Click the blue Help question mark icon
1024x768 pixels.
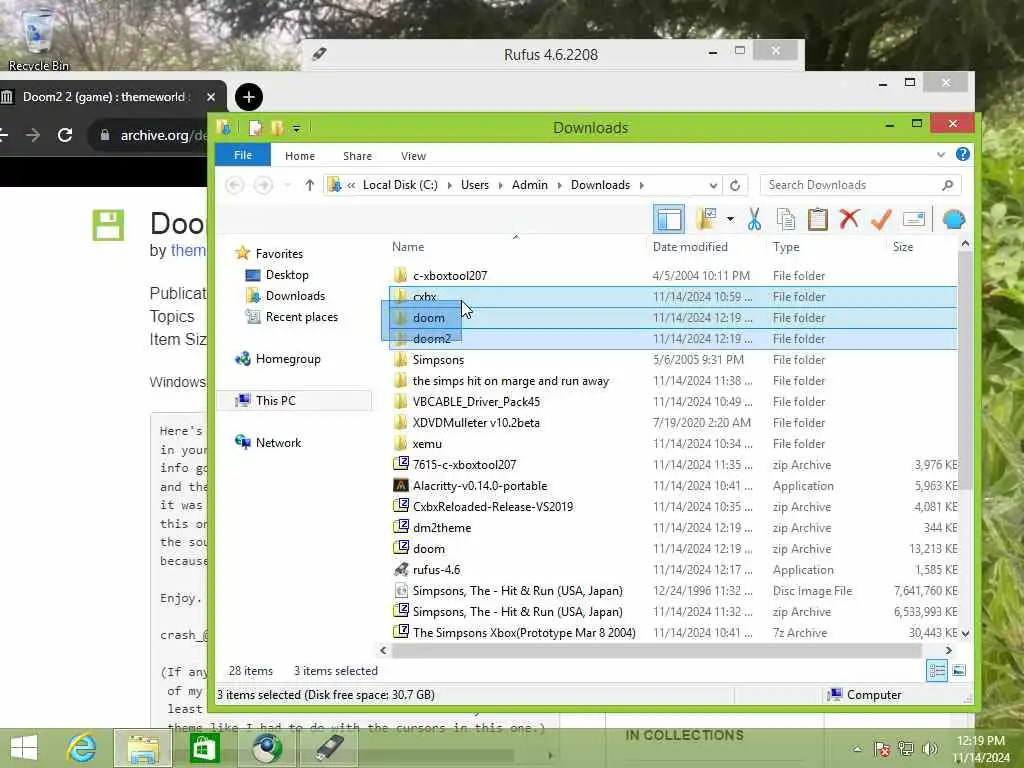click(963, 154)
